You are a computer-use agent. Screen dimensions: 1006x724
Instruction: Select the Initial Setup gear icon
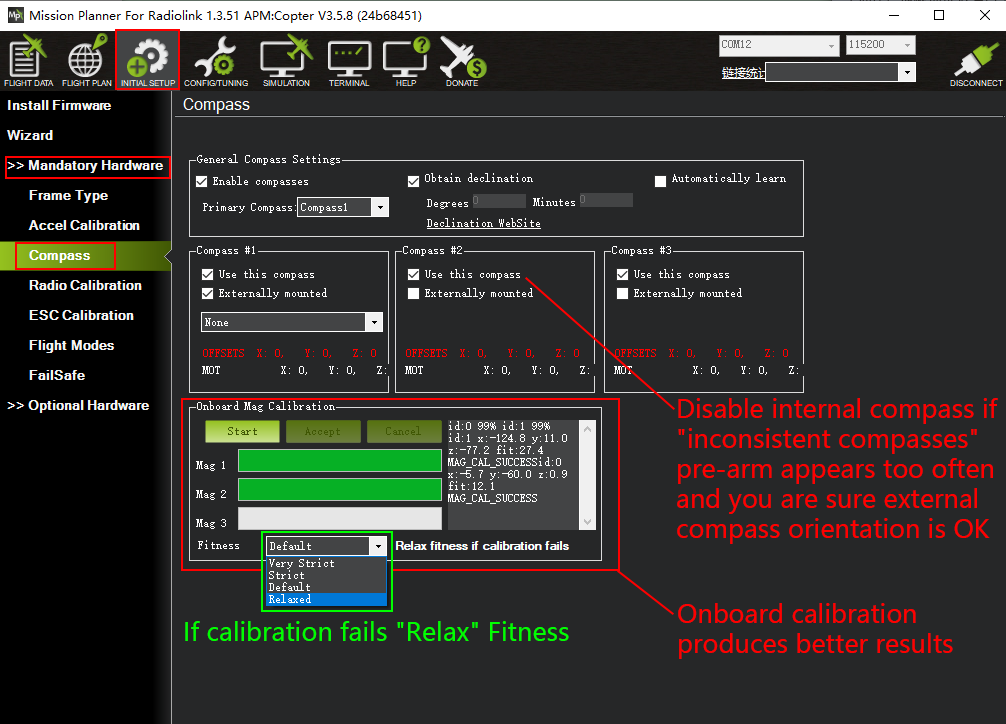[148, 60]
